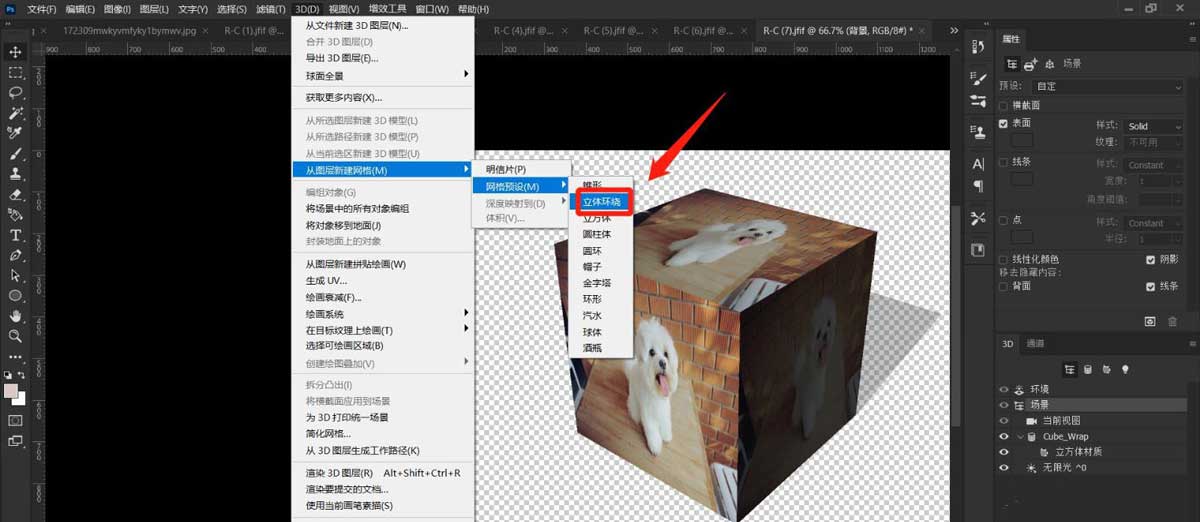Enable the 横截面 checkbox
The image size is (1200, 522).
(x=1004, y=105)
